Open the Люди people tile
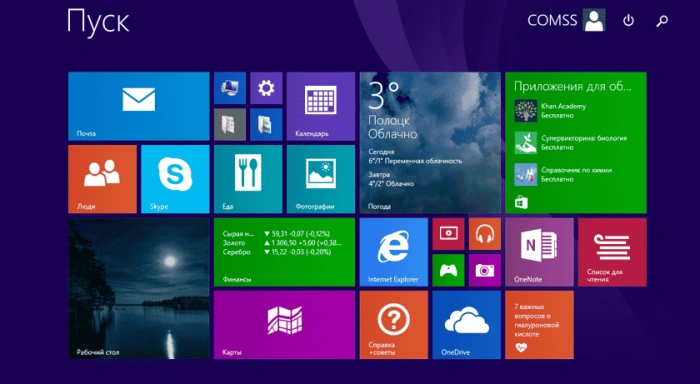Screen dimensions: 700x384 102,179
